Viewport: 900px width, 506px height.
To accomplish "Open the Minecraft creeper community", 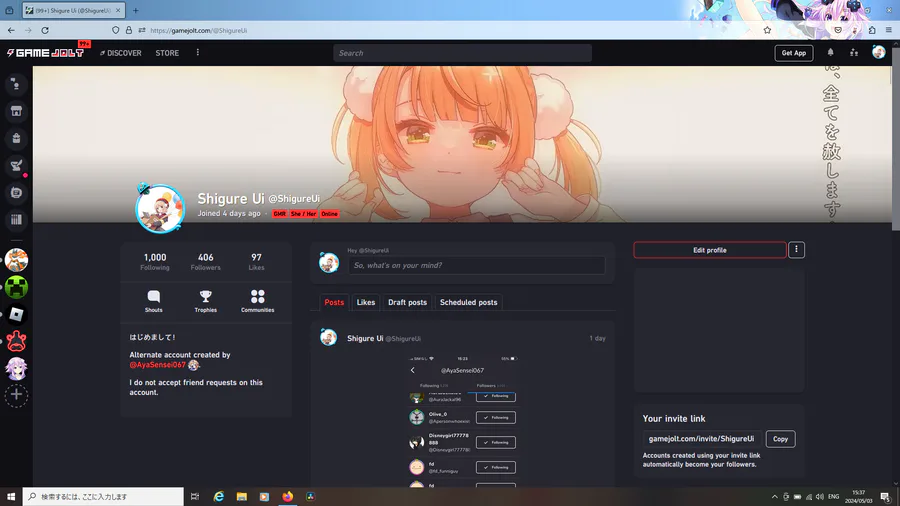I will point(16,287).
